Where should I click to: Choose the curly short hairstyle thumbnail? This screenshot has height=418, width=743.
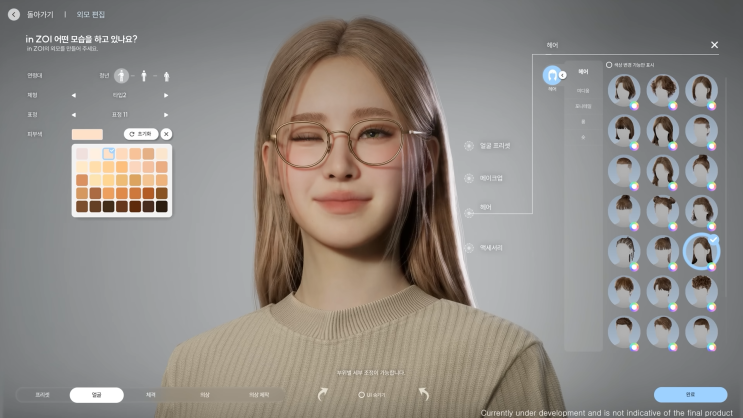701,291
